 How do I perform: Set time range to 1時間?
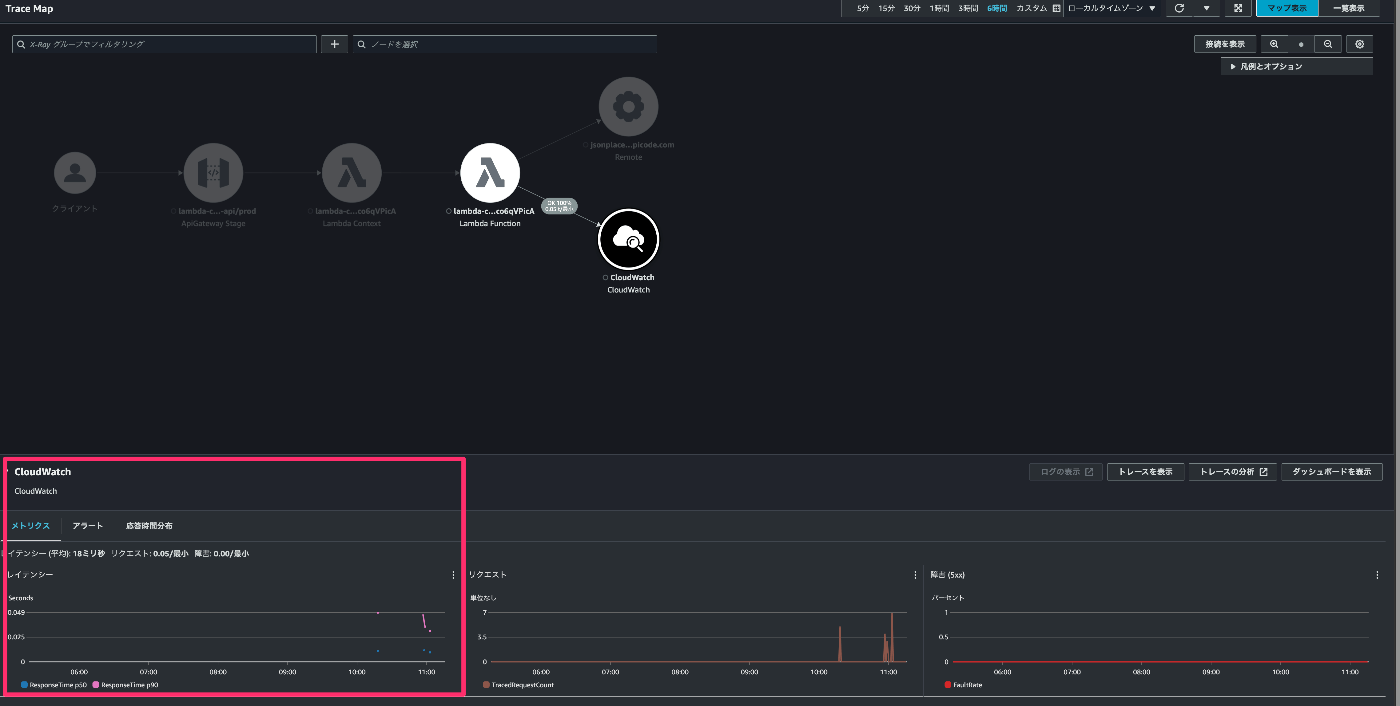click(x=939, y=8)
